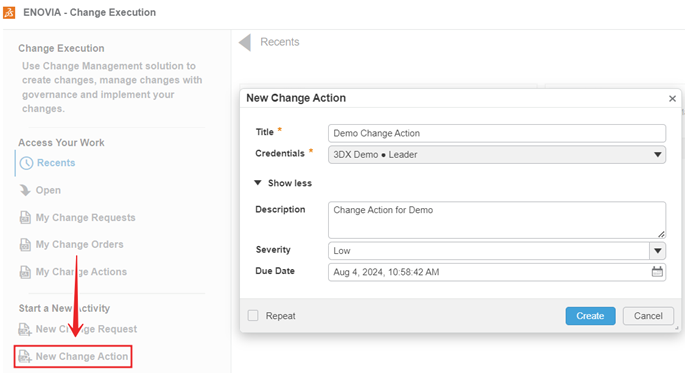The width and height of the screenshot is (685, 373).
Task: Collapse the Show less section
Action: 283,183
